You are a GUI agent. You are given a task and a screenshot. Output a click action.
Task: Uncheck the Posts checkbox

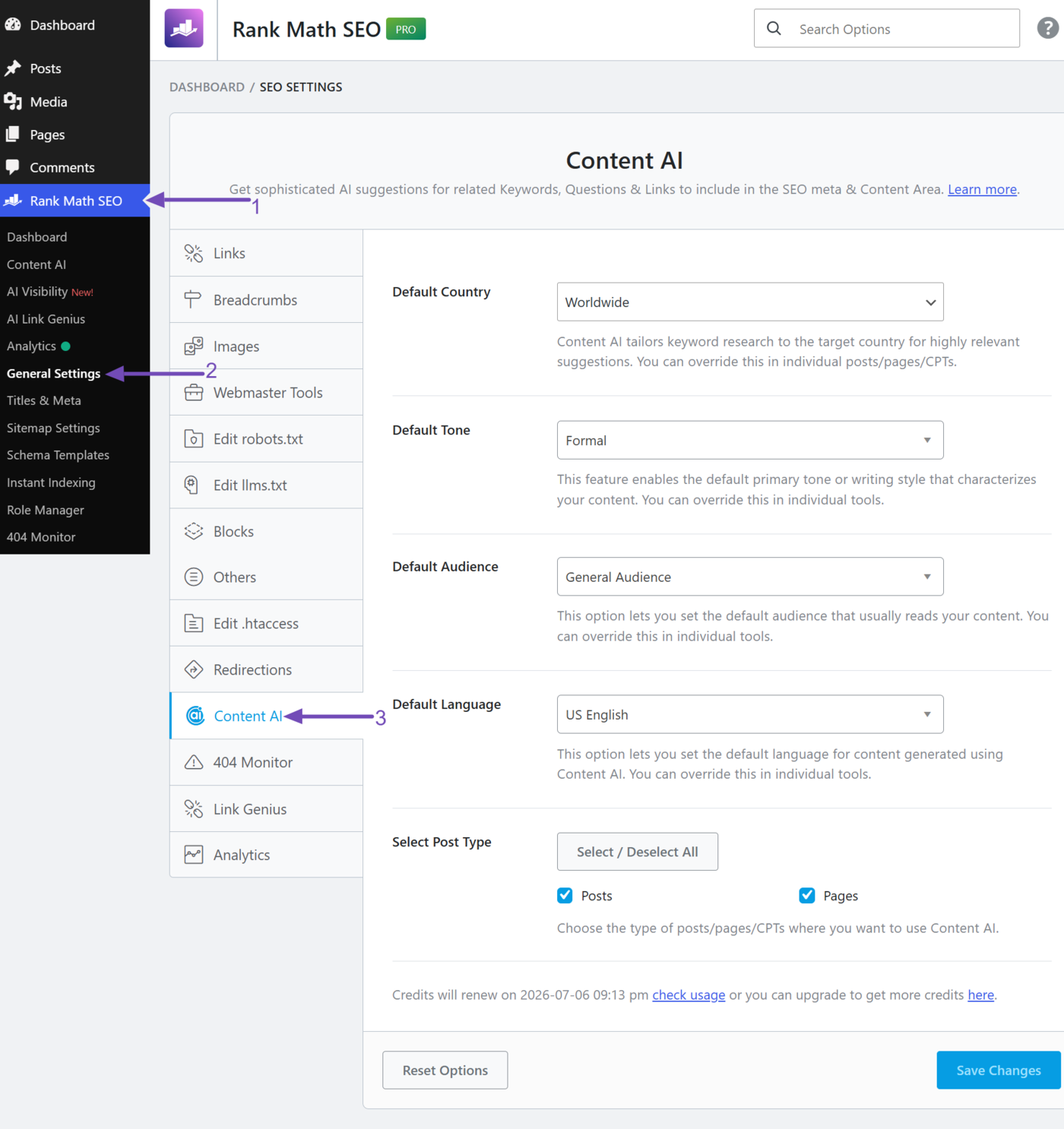pos(565,895)
